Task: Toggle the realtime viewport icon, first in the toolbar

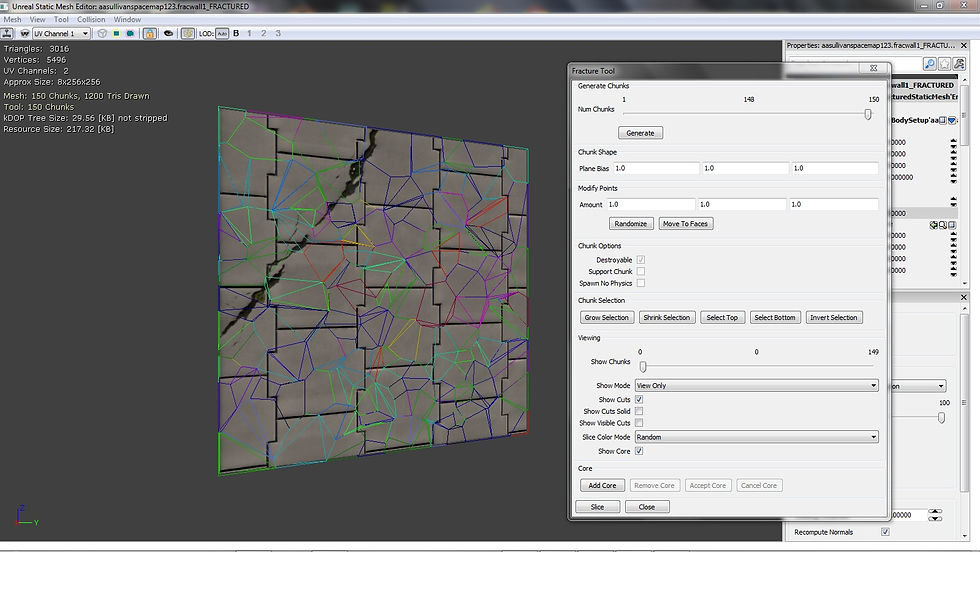Action: click(x=8, y=33)
